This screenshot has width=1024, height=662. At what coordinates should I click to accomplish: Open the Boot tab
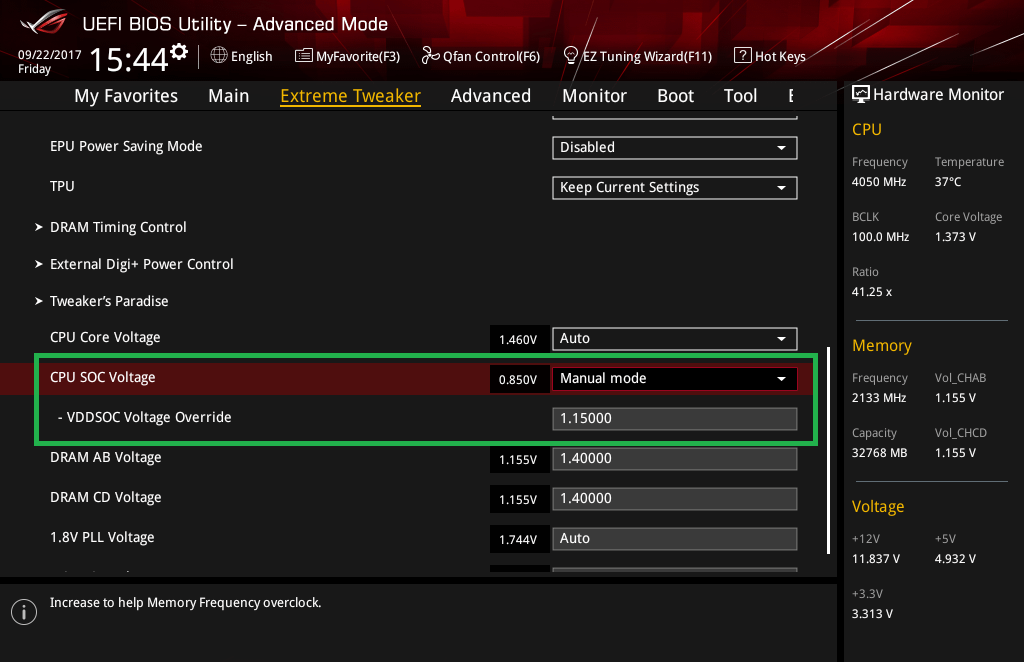pyautogui.click(x=675, y=96)
